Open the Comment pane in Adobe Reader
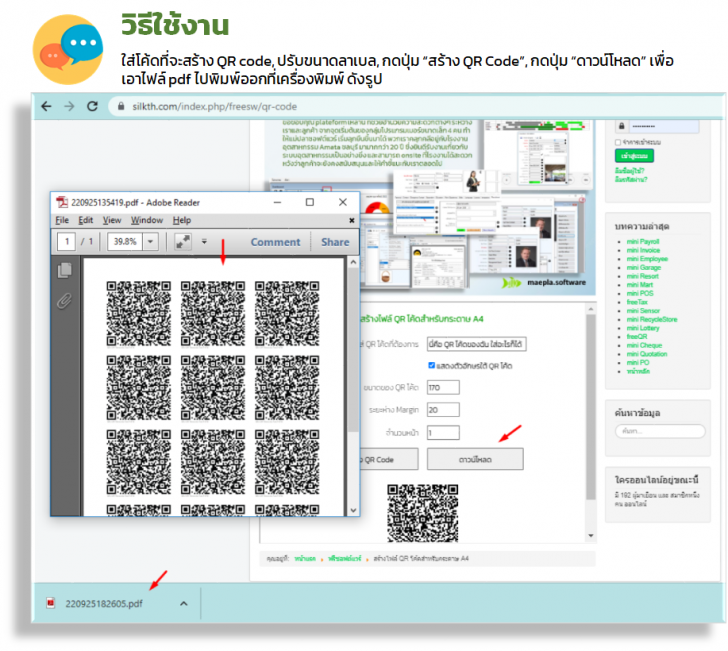 click(x=275, y=242)
